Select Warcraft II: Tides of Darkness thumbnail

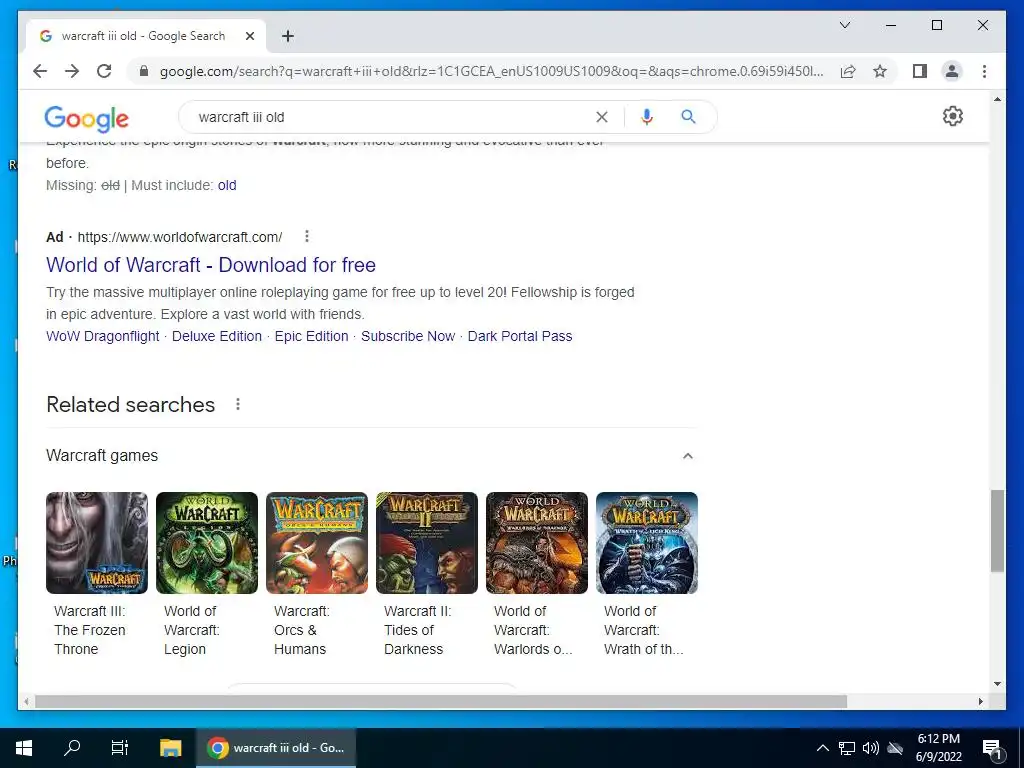(426, 543)
